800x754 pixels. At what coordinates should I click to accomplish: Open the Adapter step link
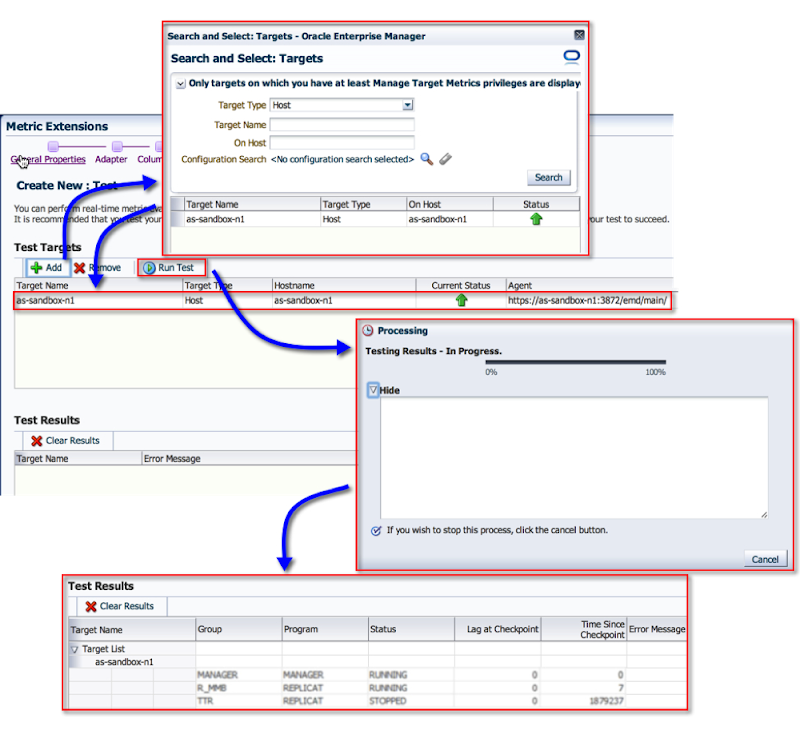click(111, 160)
